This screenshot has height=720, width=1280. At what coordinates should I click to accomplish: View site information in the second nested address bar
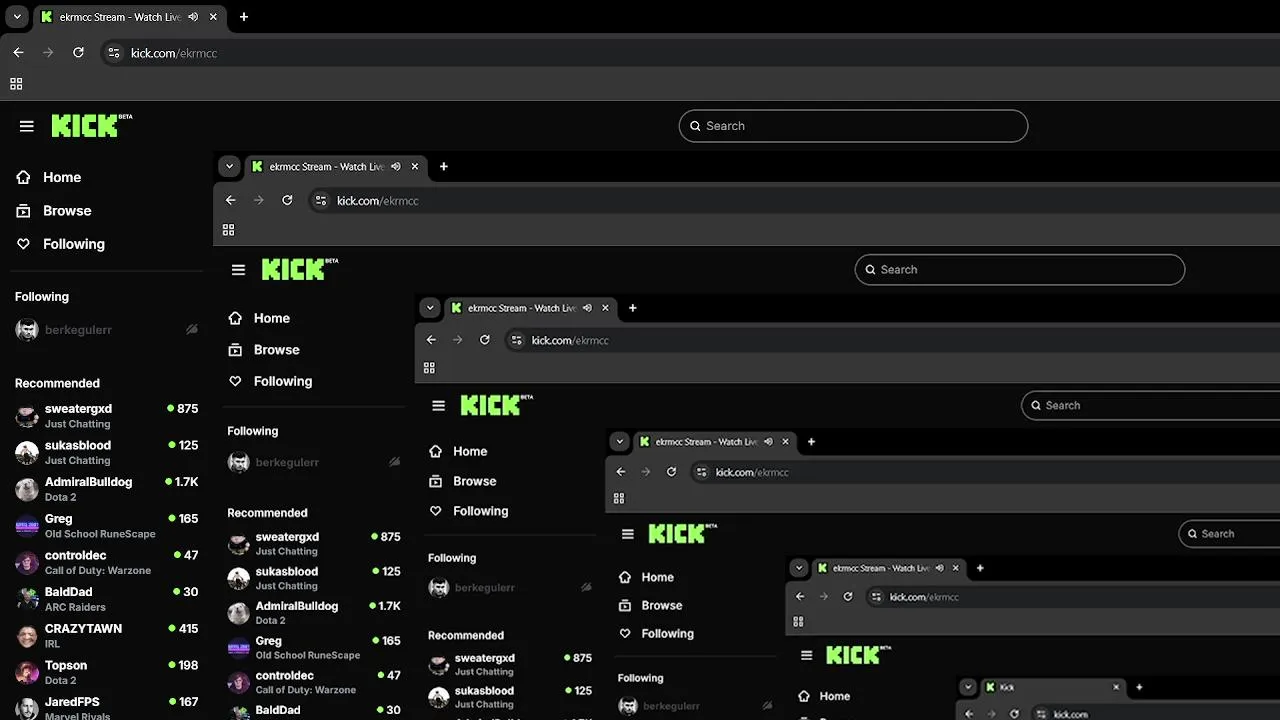pos(321,201)
